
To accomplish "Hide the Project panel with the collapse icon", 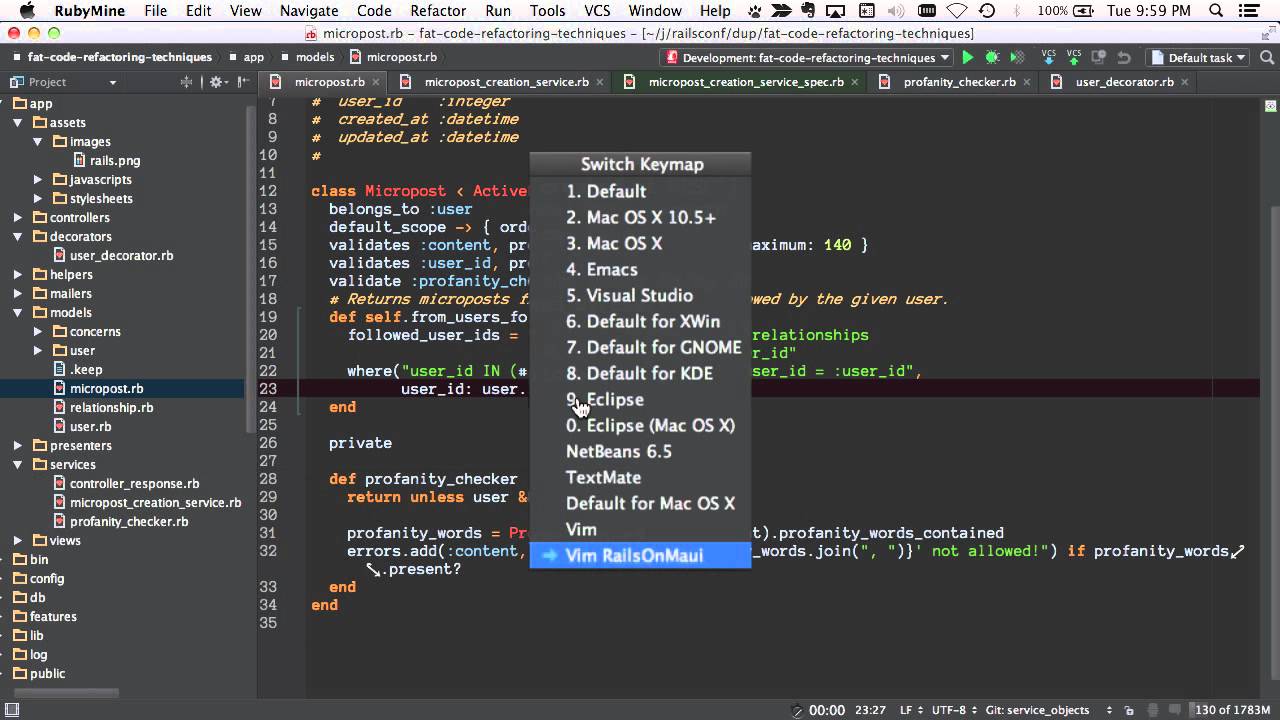I will (243, 82).
